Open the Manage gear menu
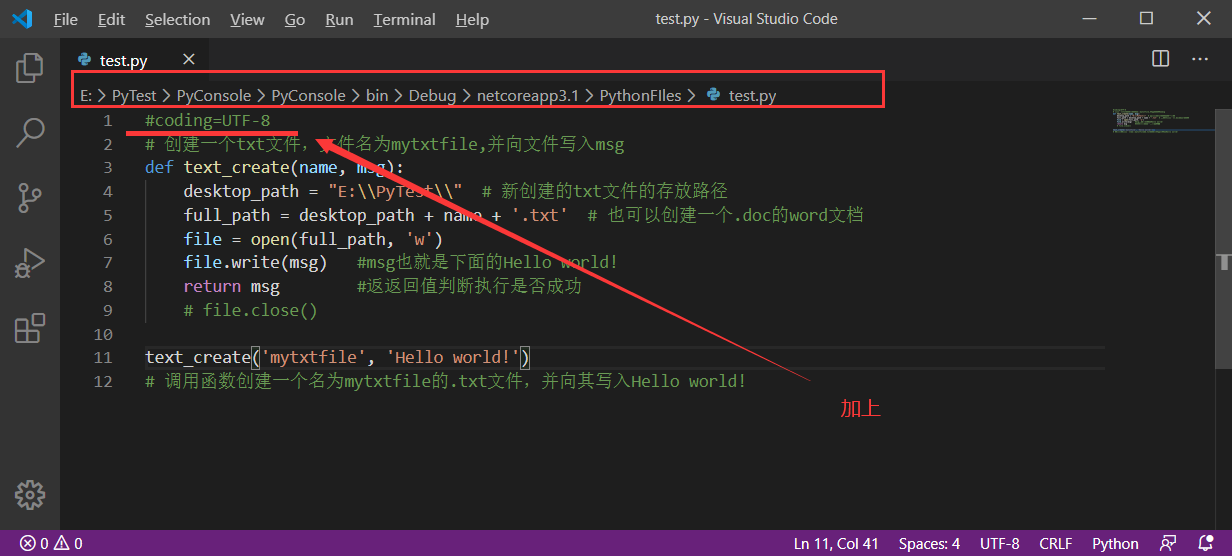Image resolution: width=1232 pixels, height=556 pixels. [30, 494]
